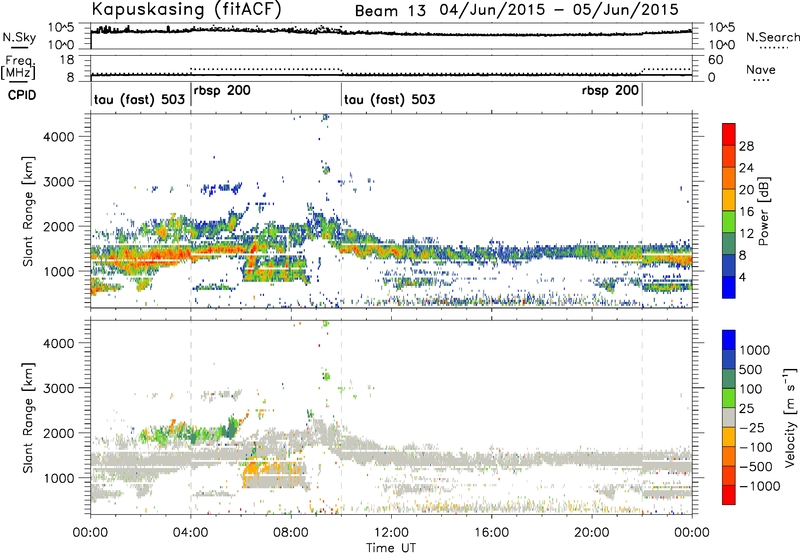The width and height of the screenshot is (800, 554).
Task: Click the 'rbsp 200' label near 22:00
Action: pyautogui.click(x=610, y=91)
